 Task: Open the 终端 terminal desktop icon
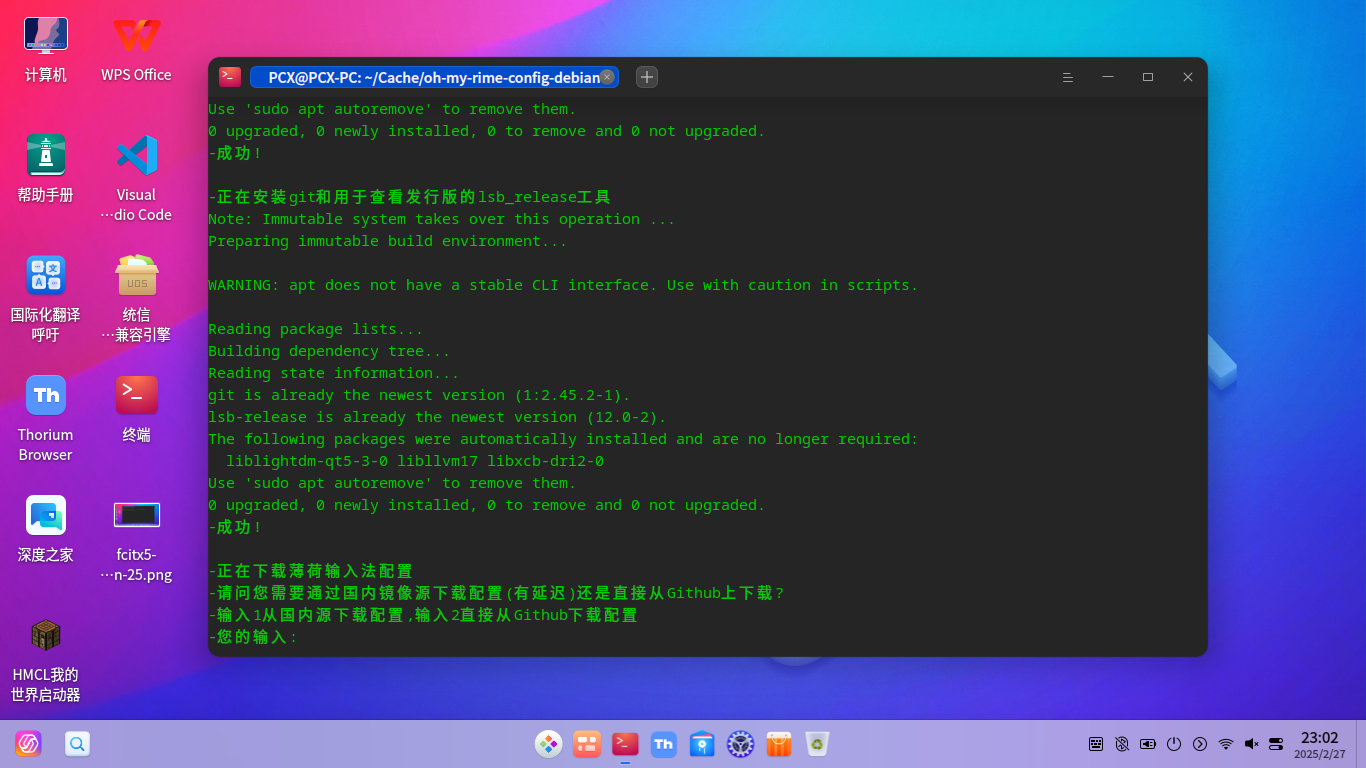pyautogui.click(x=136, y=395)
